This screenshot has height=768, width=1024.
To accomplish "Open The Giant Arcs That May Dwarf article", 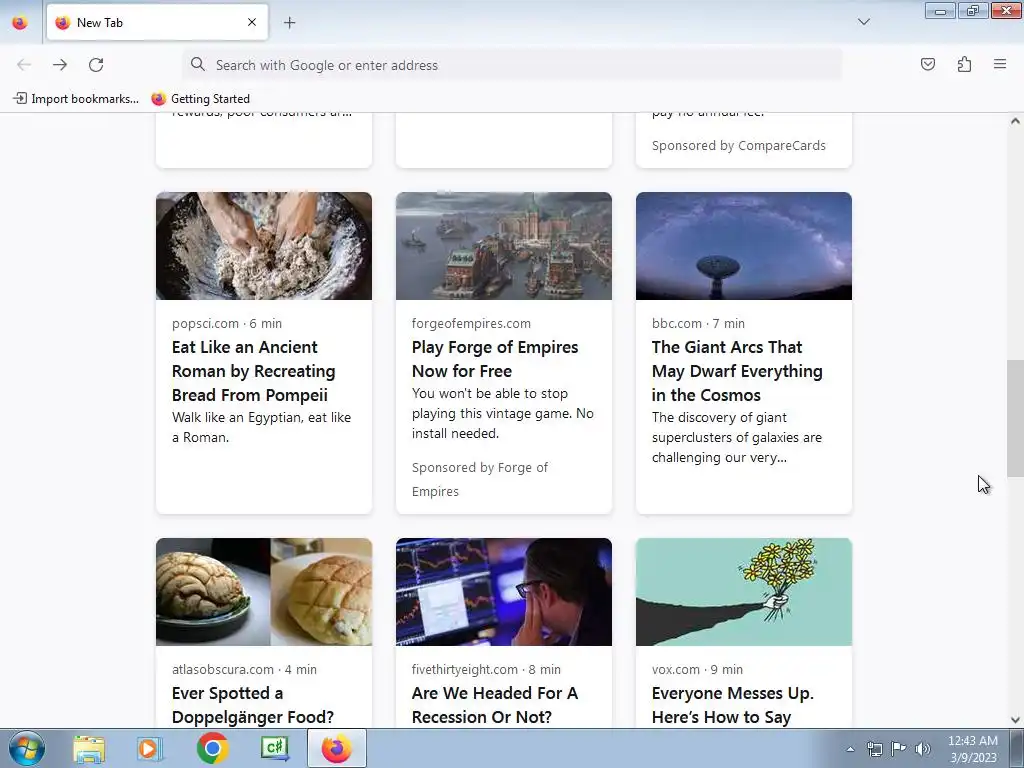I will click(737, 371).
